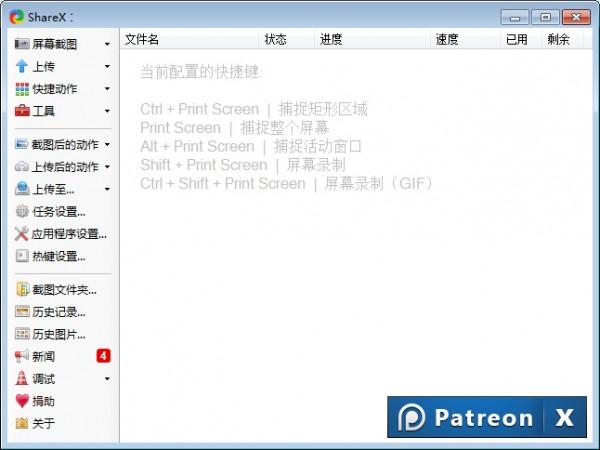Screen dimensions: 600x450
Task: Click the 剩余 column header
Action: 562,39
